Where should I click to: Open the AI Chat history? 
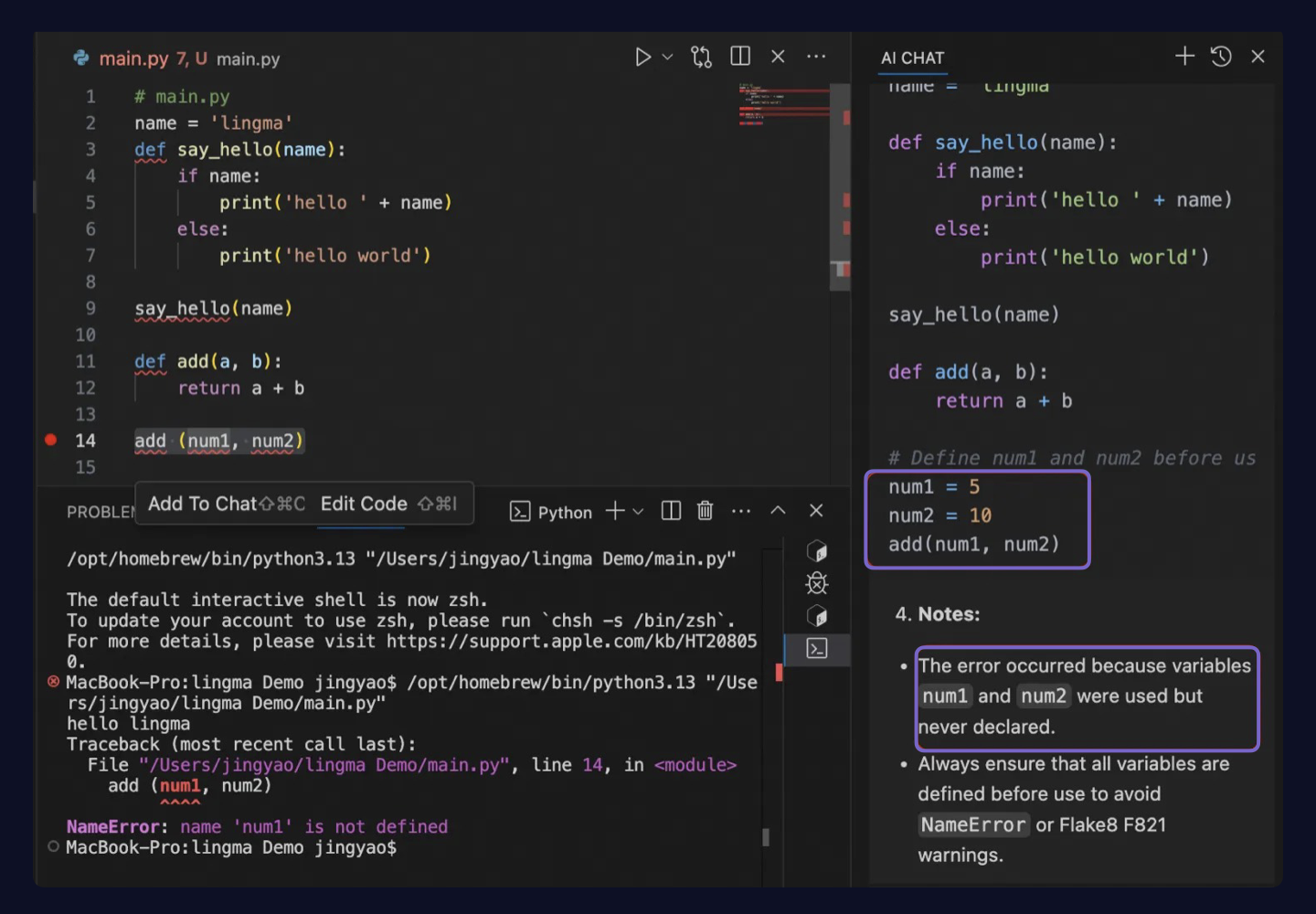coord(1220,56)
